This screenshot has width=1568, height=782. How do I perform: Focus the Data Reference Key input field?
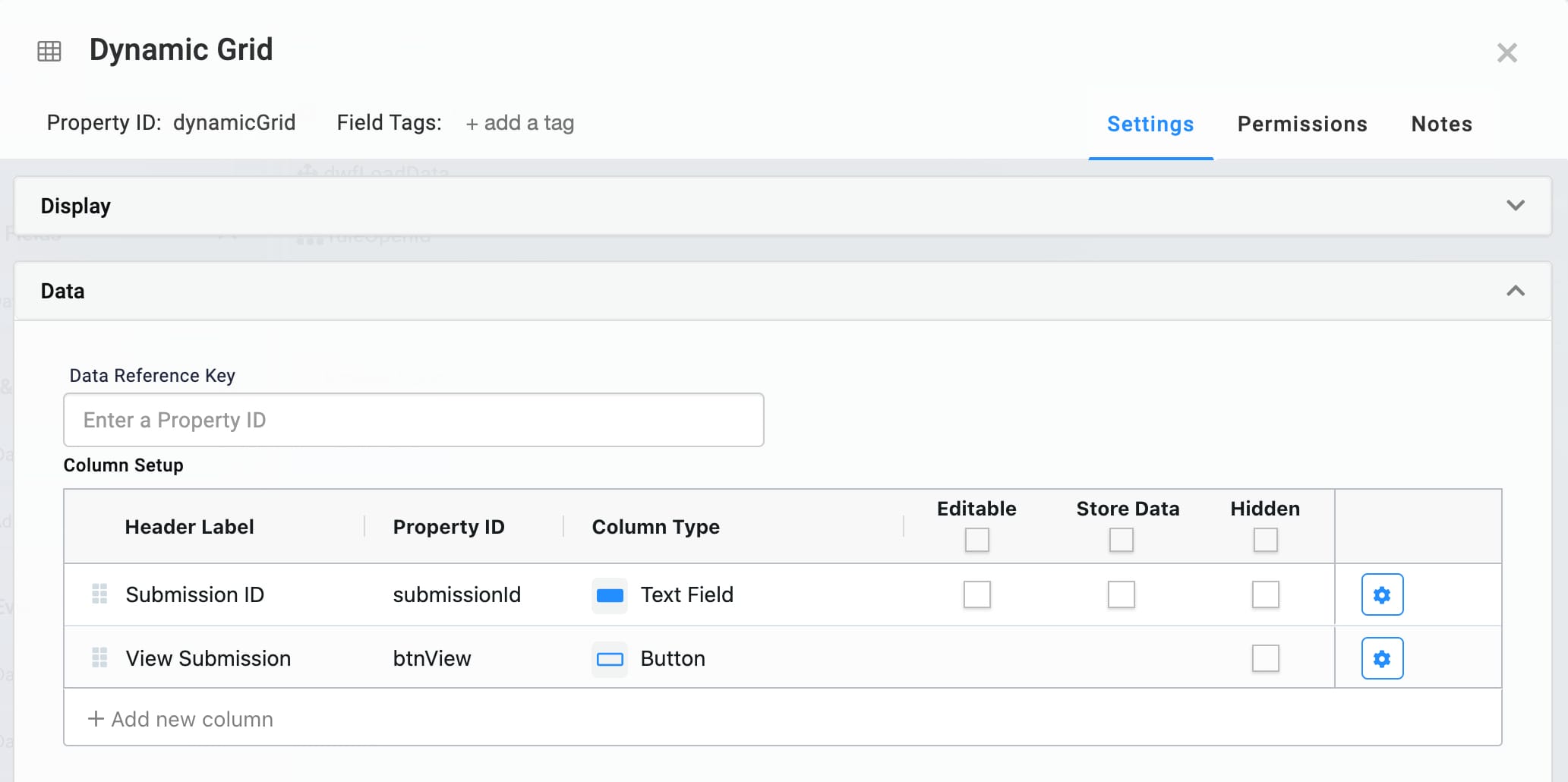click(x=414, y=420)
